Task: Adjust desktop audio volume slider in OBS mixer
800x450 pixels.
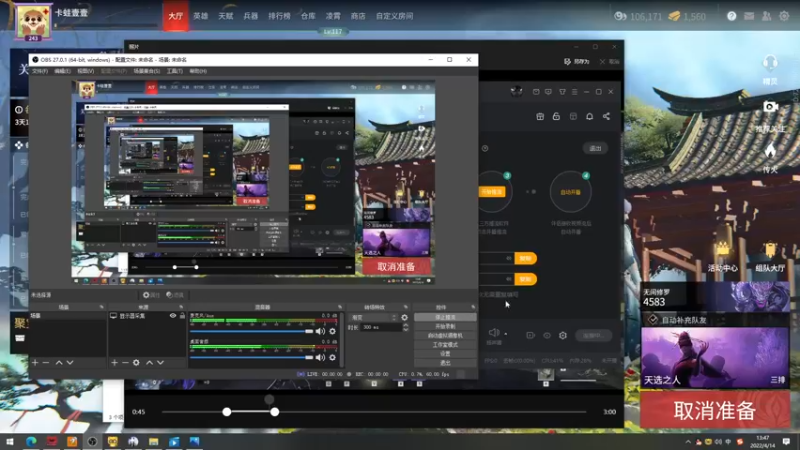Action: [252, 358]
